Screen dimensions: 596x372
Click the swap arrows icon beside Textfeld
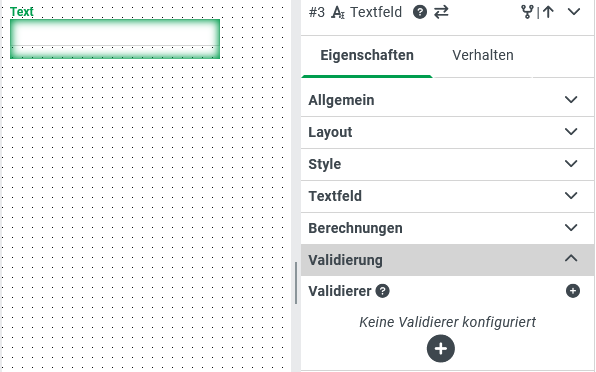point(441,12)
